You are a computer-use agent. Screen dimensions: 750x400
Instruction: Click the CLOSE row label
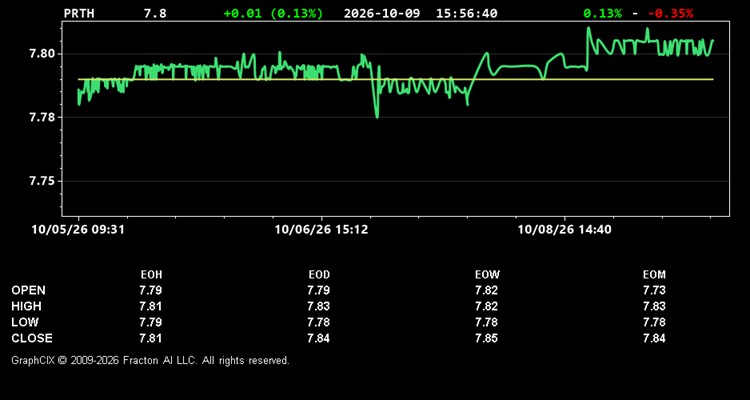(32, 338)
